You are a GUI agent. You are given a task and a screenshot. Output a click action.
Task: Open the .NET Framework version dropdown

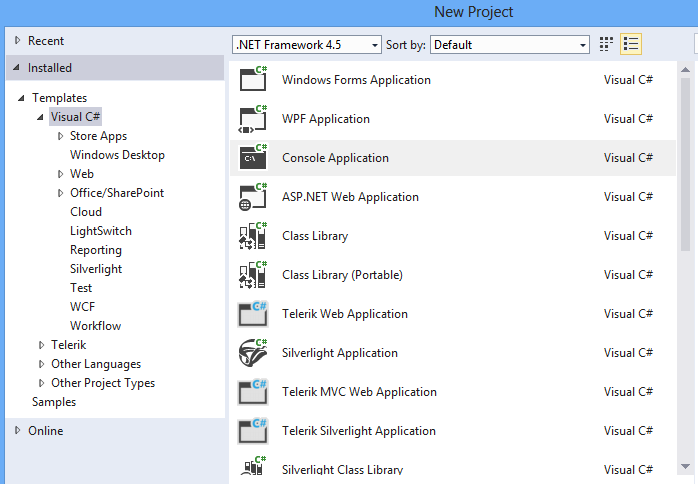[x=307, y=45]
